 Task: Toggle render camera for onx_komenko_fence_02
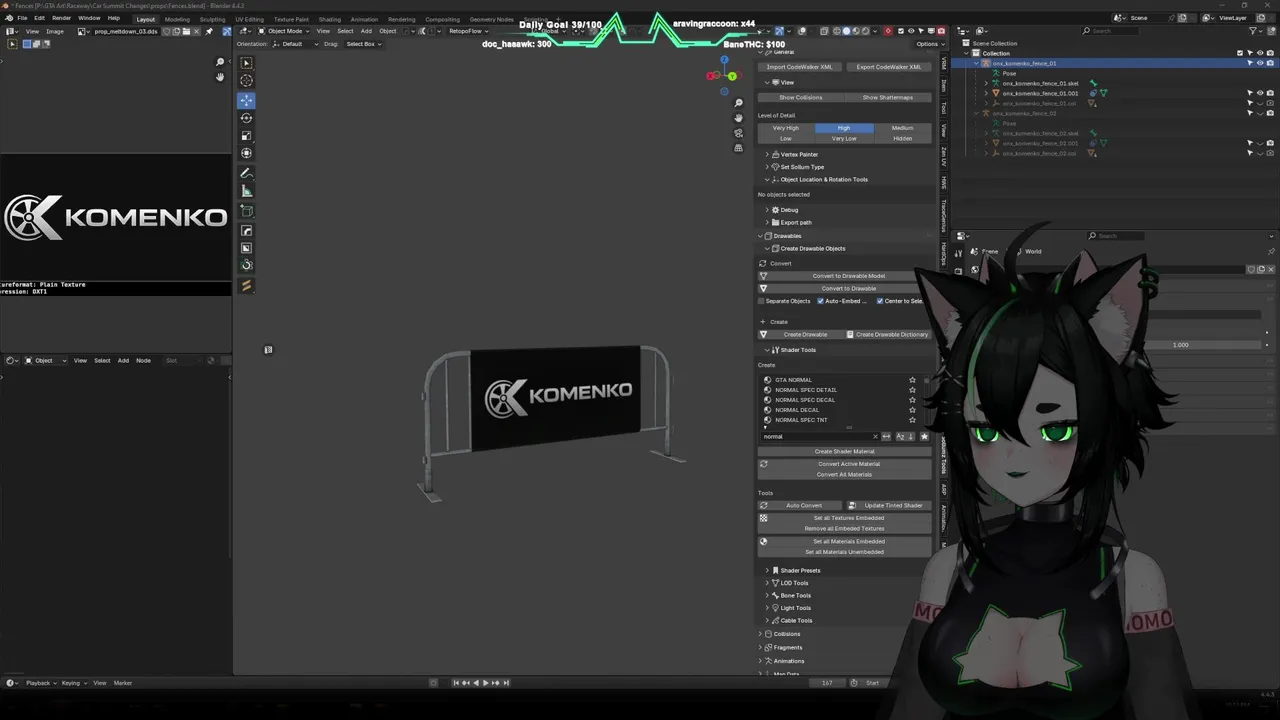tap(1270, 113)
